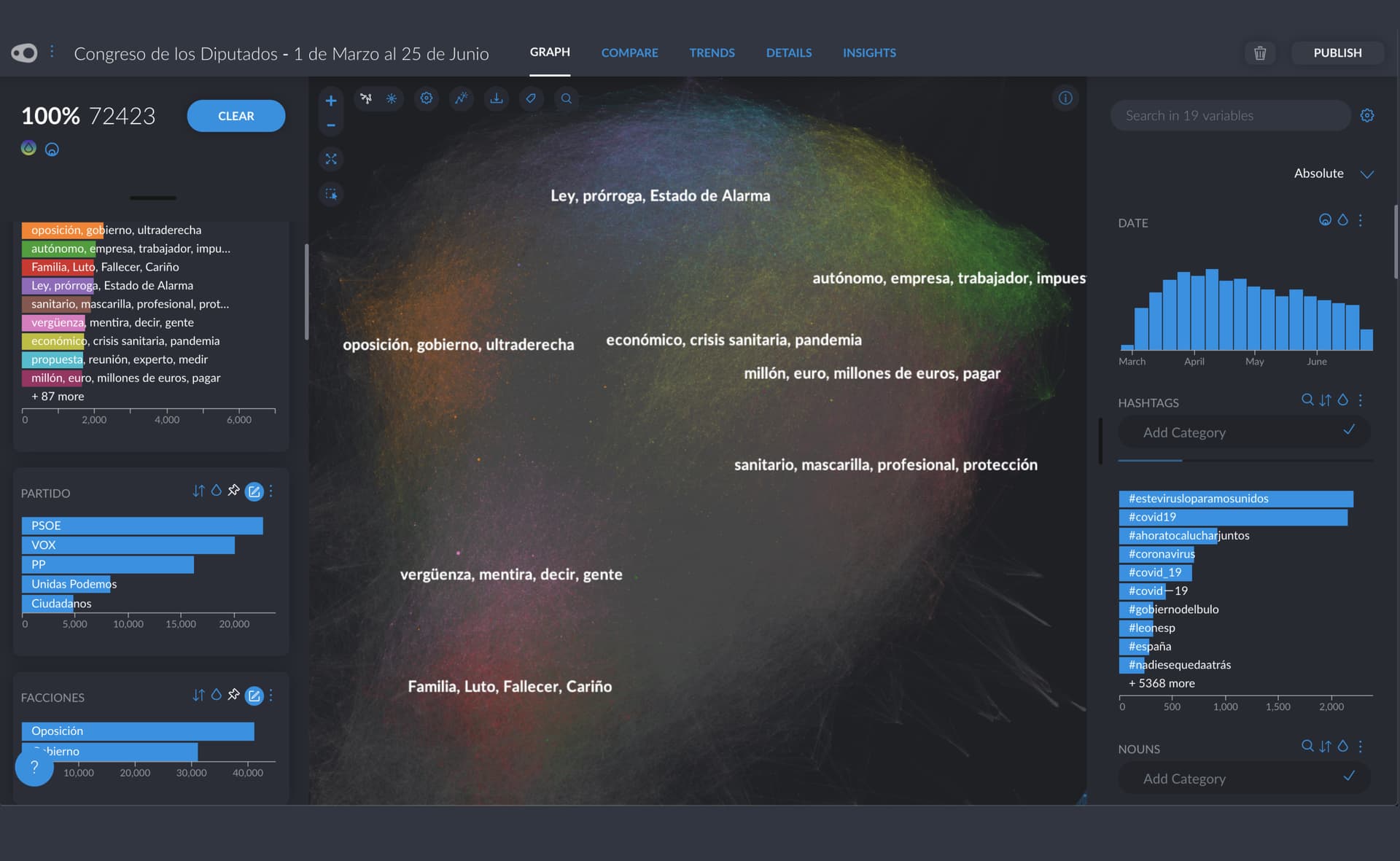Switch to the COMPARE tab
This screenshot has width=1400, height=861.
coord(629,52)
